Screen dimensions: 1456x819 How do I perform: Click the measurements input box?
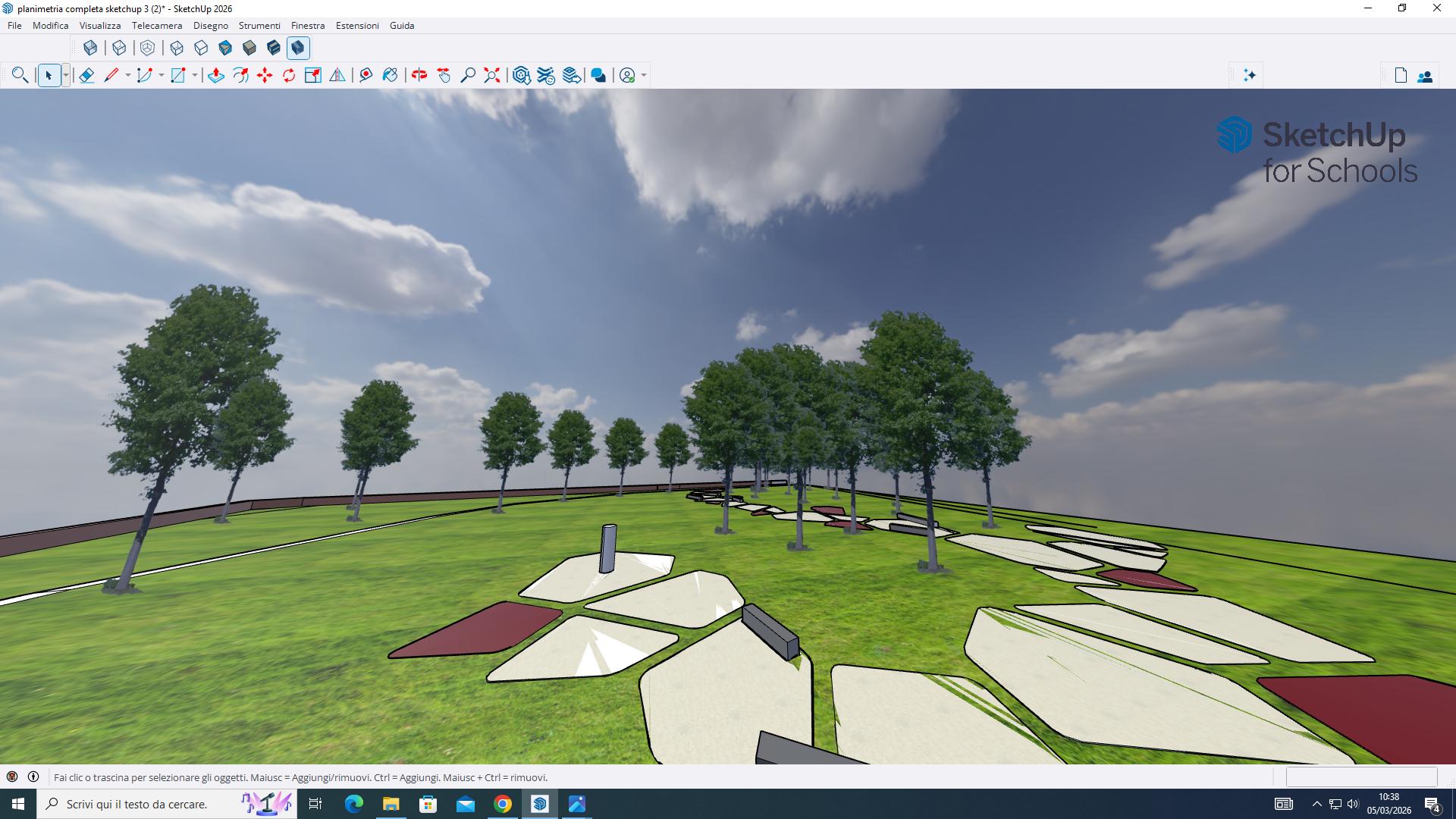[x=1361, y=777]
